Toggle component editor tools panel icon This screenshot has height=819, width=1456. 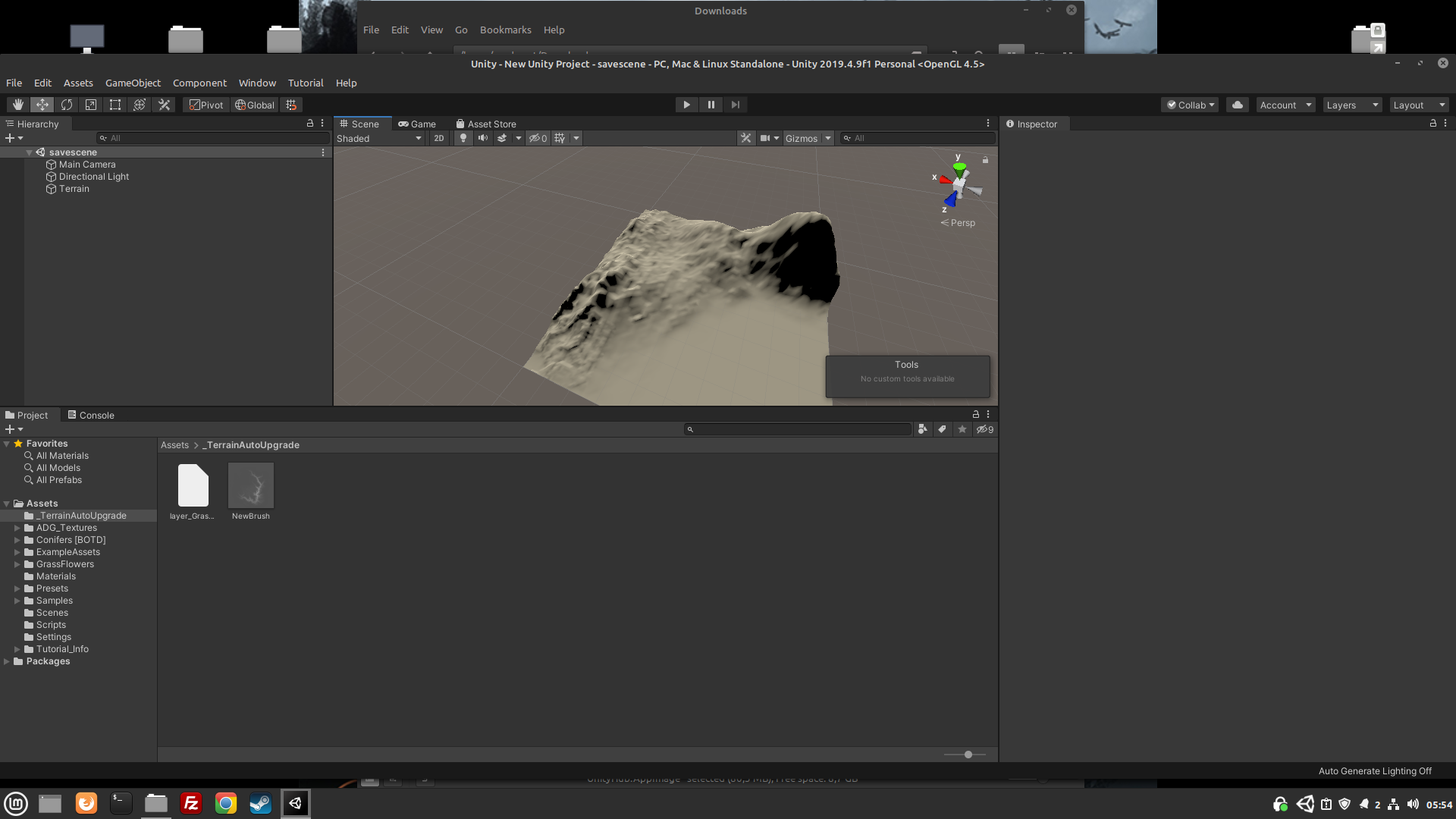pos(746,138)
